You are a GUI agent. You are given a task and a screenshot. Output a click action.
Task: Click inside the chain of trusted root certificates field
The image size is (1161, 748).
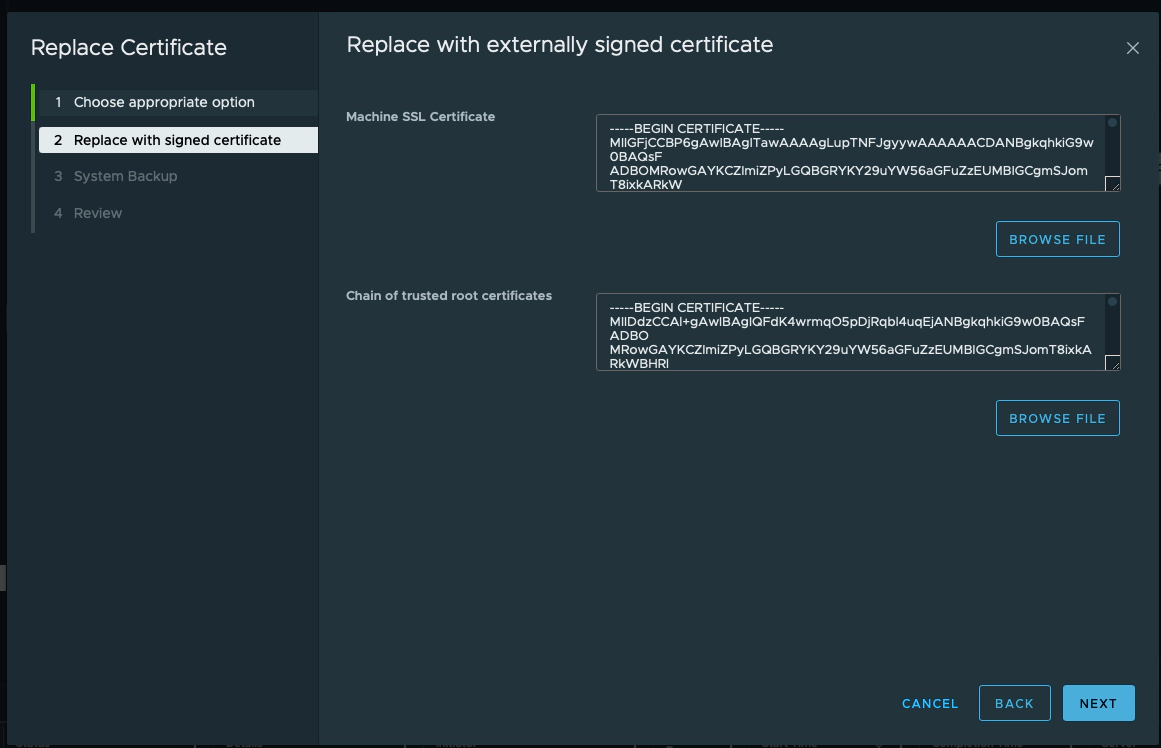pos(850,330)
